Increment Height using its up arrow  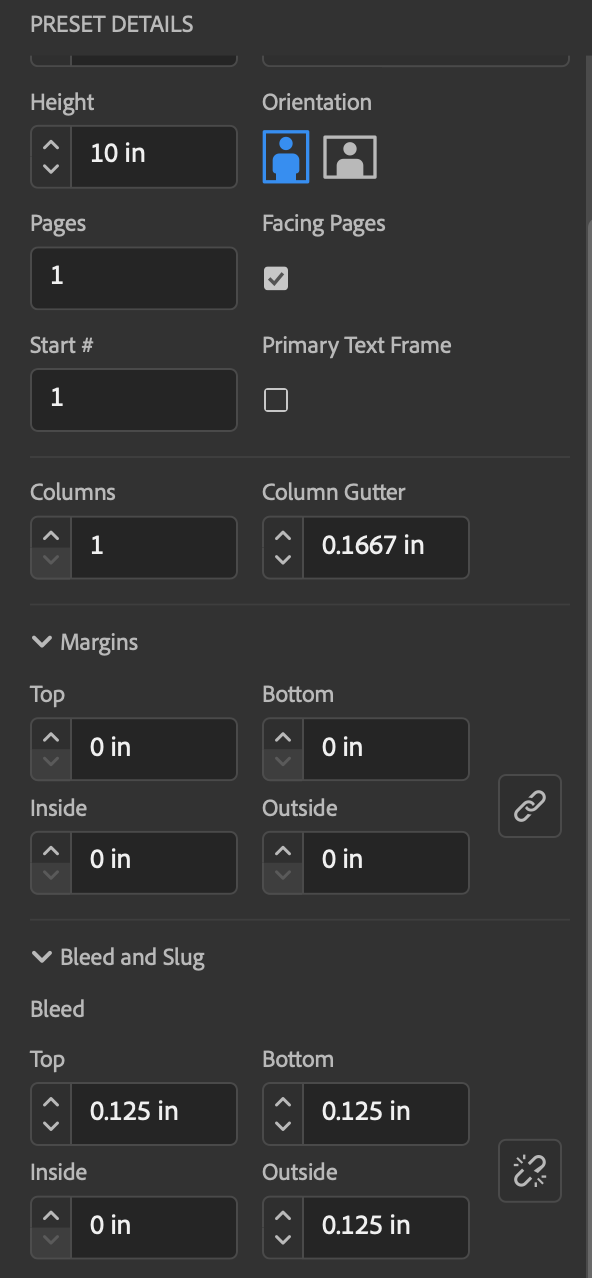pos(50,143)
